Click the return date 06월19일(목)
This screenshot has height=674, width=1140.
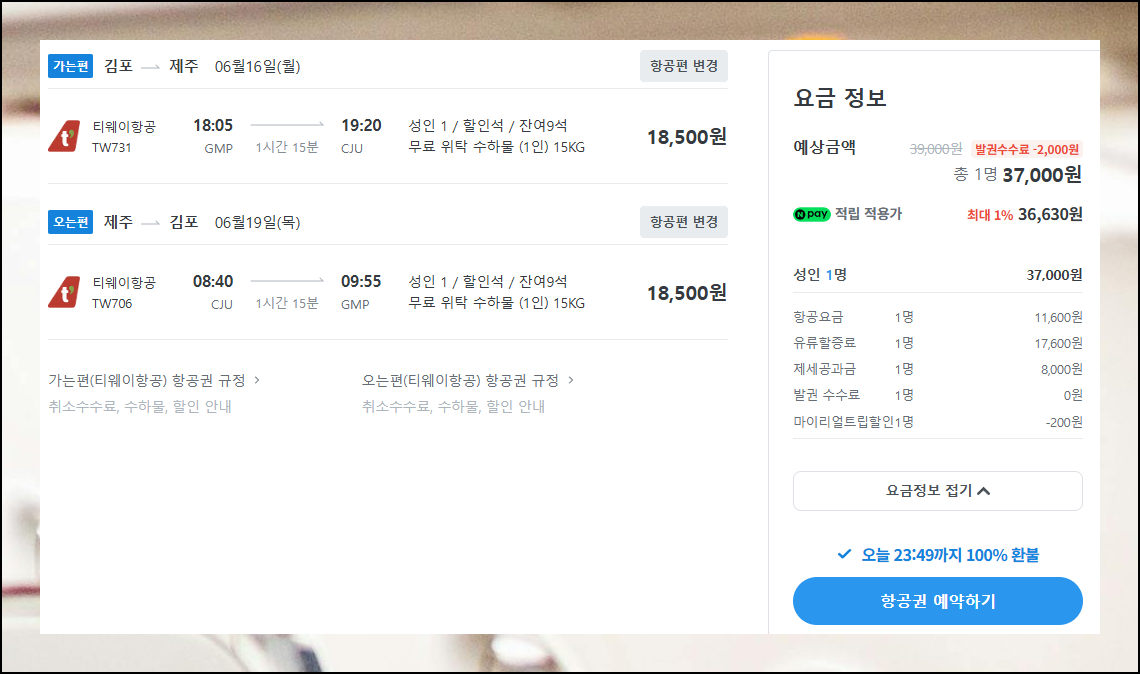[x=257, y=222]
